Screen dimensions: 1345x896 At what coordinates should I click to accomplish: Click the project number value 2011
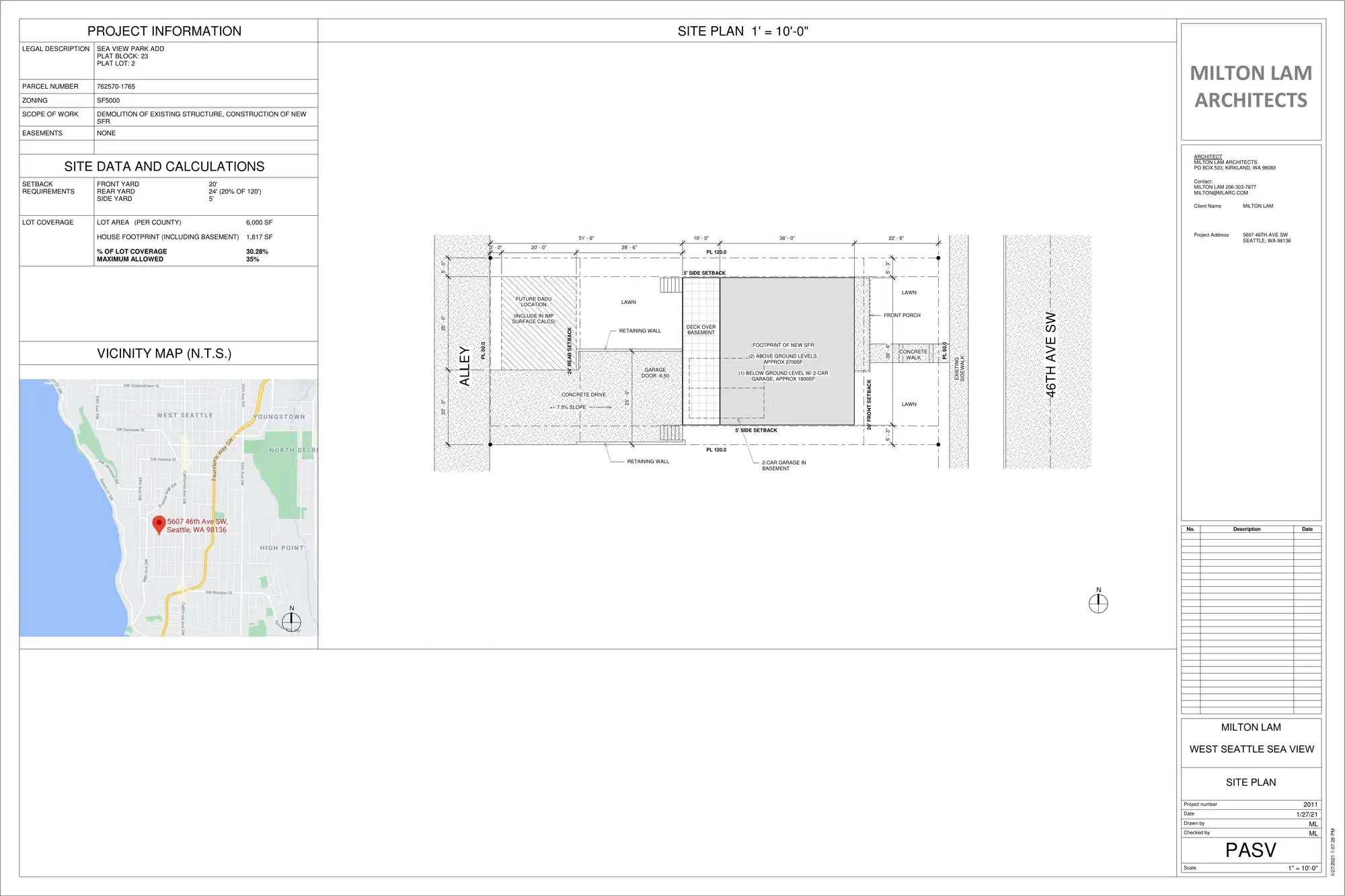(x=1310, y=805)
